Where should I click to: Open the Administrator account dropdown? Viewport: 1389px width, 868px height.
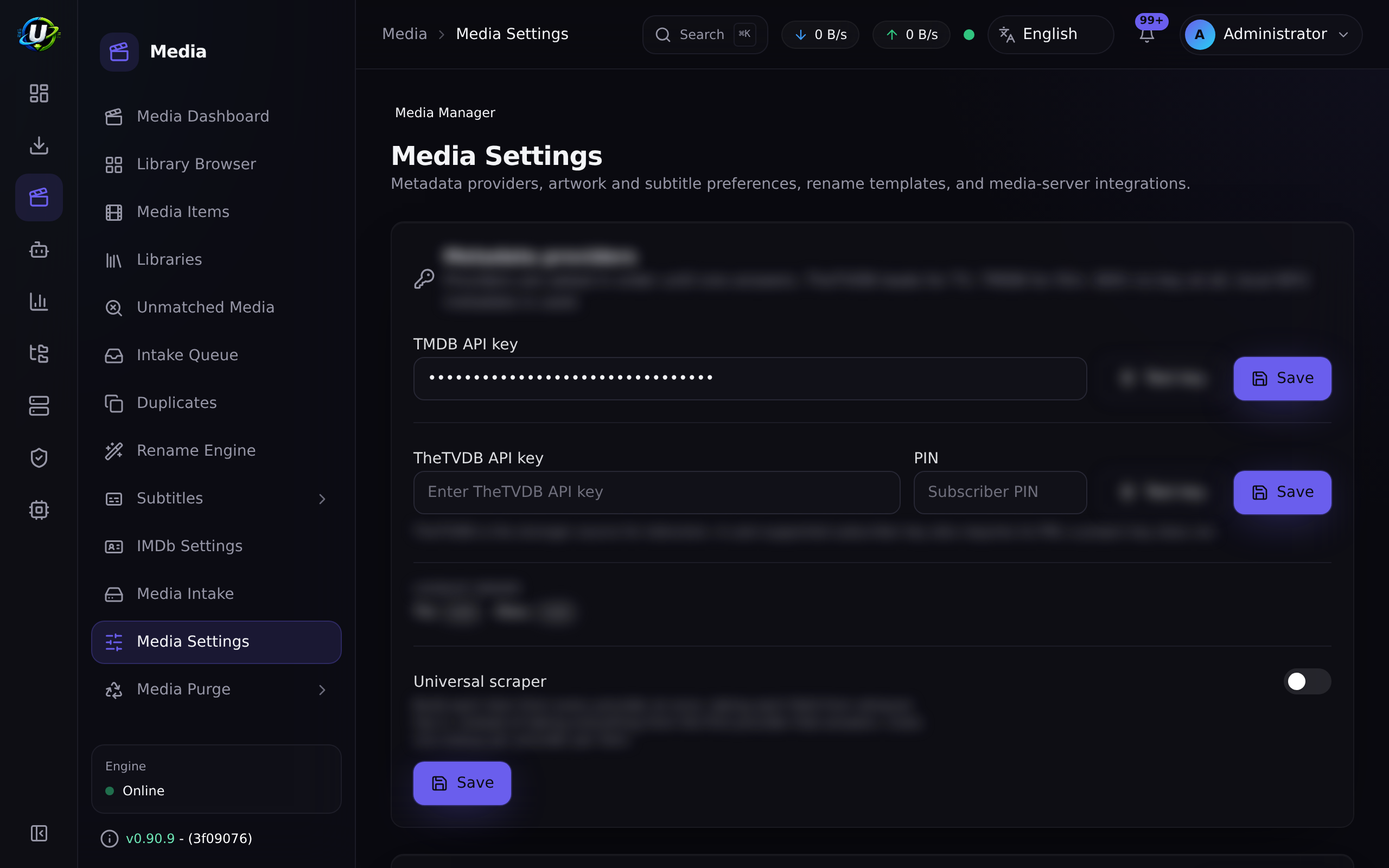tap(1271, 34)
